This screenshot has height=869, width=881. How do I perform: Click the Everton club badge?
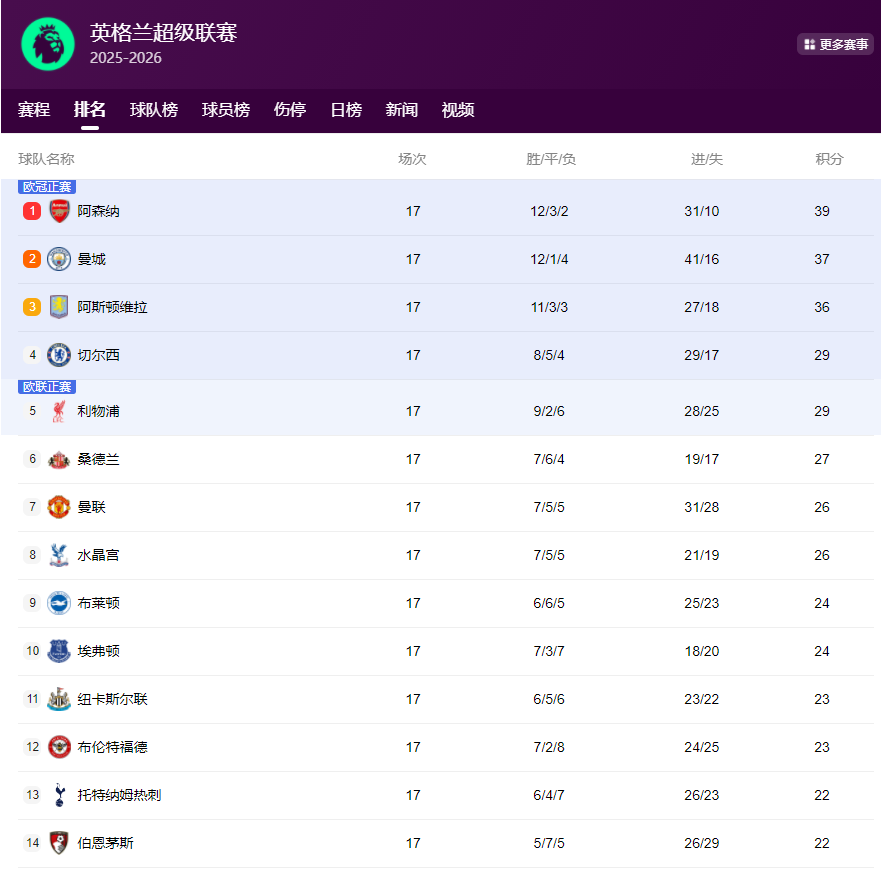pyautogui.click(x=59, y=651)
